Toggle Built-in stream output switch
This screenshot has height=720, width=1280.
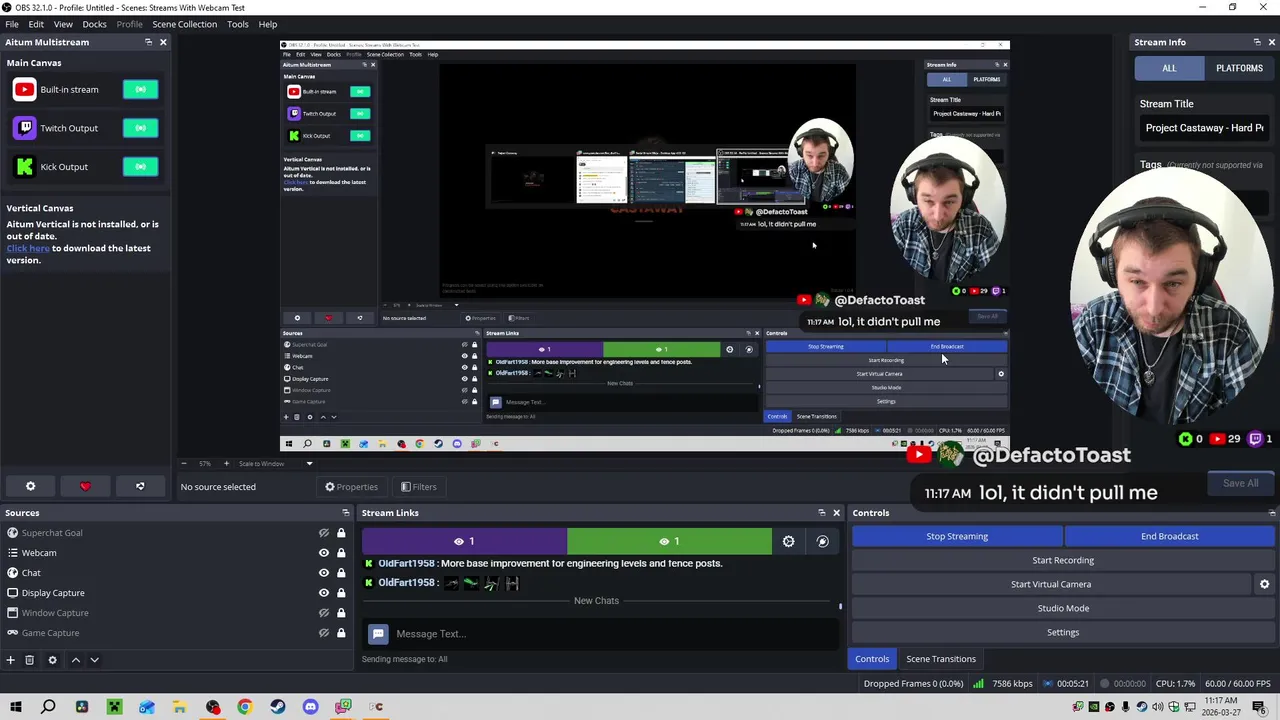(140, 90)
